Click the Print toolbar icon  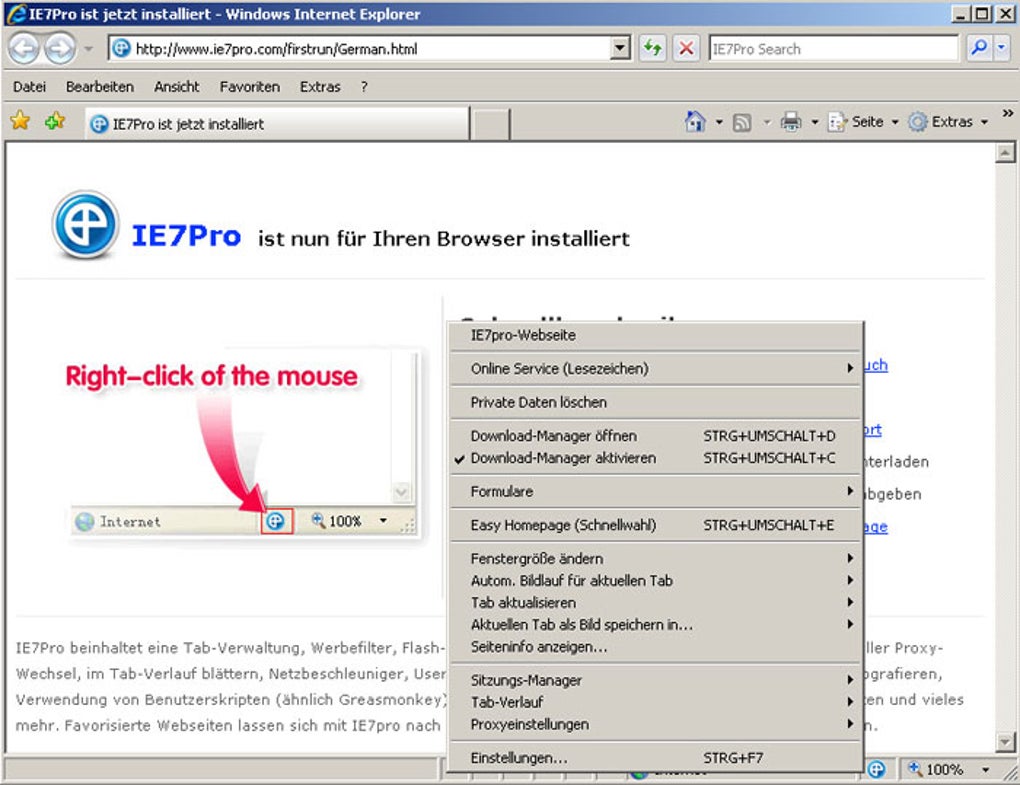791,122
